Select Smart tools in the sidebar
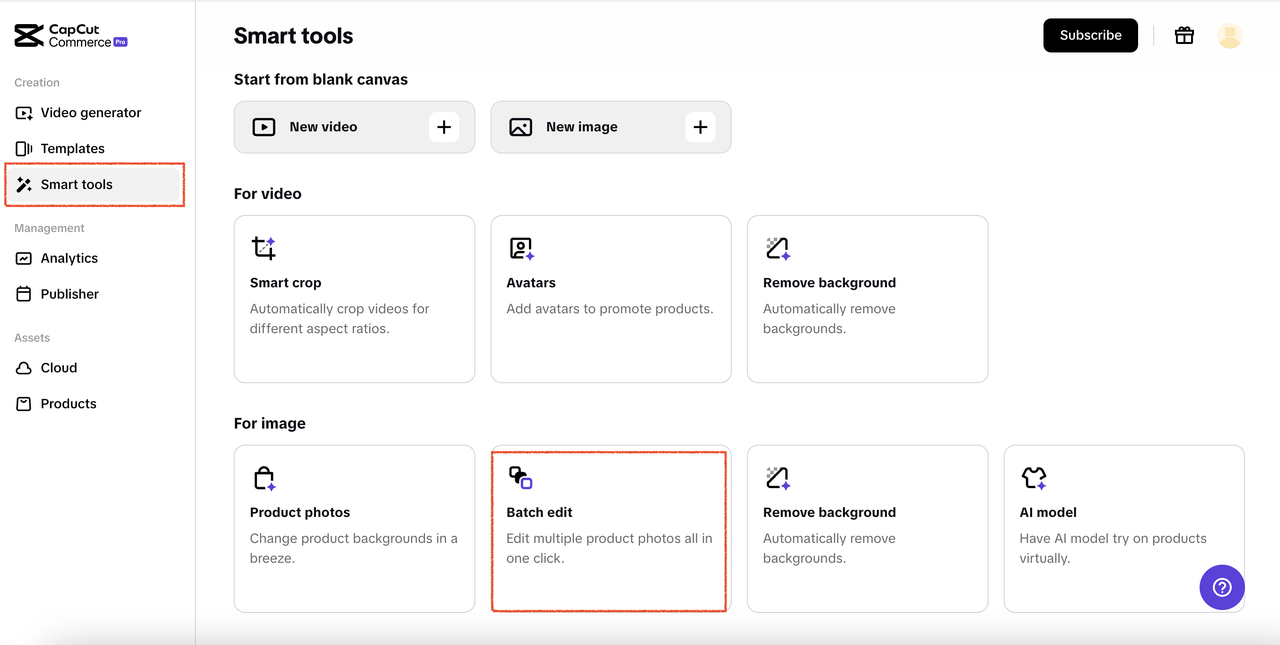Viewport: 1280px width, 645px height. (x=76, y=185)
